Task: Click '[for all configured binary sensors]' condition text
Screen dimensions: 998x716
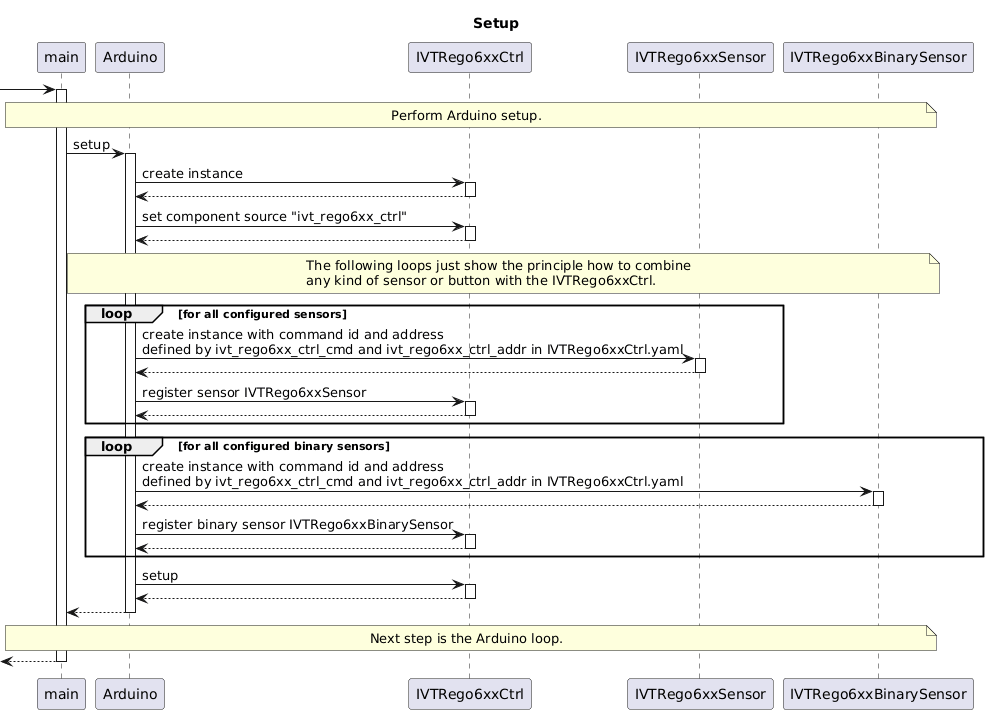Action: (x=284, y=446)
